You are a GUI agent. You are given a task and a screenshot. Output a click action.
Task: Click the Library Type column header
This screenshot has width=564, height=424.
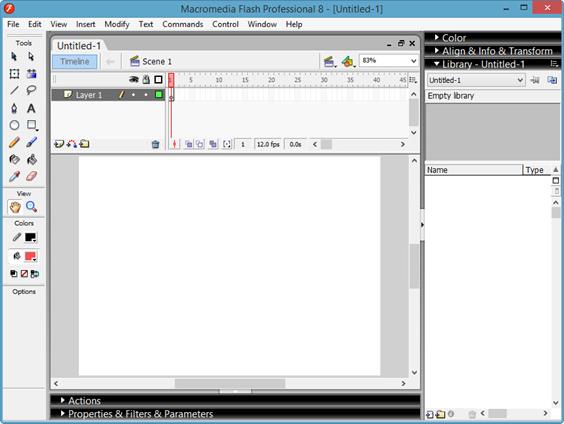click(x=537, y=170)
